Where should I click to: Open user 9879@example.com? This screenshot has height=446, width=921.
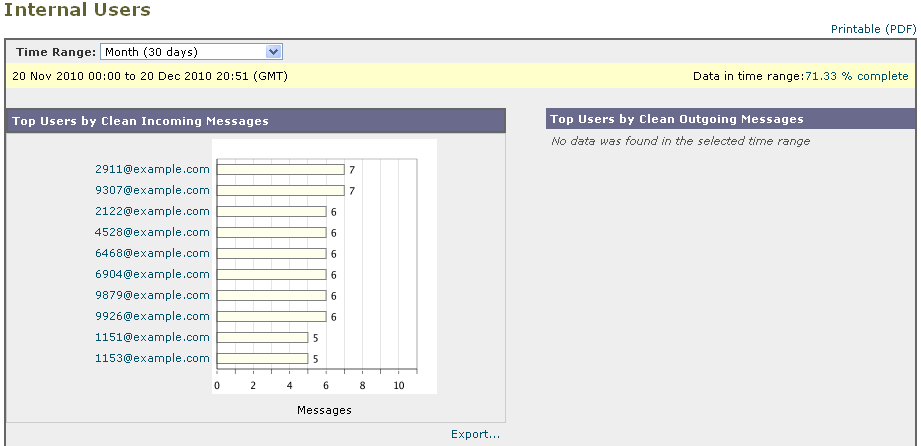click(152, 295)
